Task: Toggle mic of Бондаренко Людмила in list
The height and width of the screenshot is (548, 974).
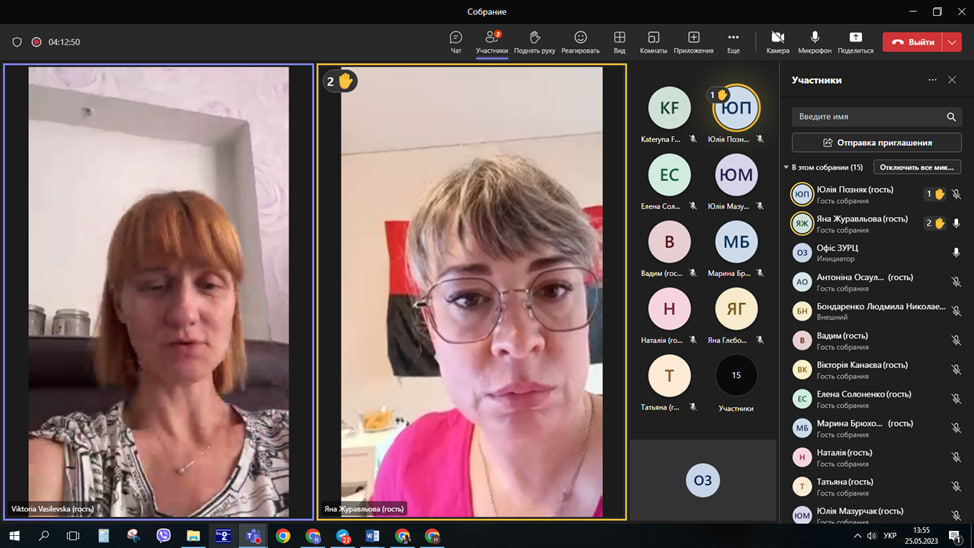Action: (957, 311)
